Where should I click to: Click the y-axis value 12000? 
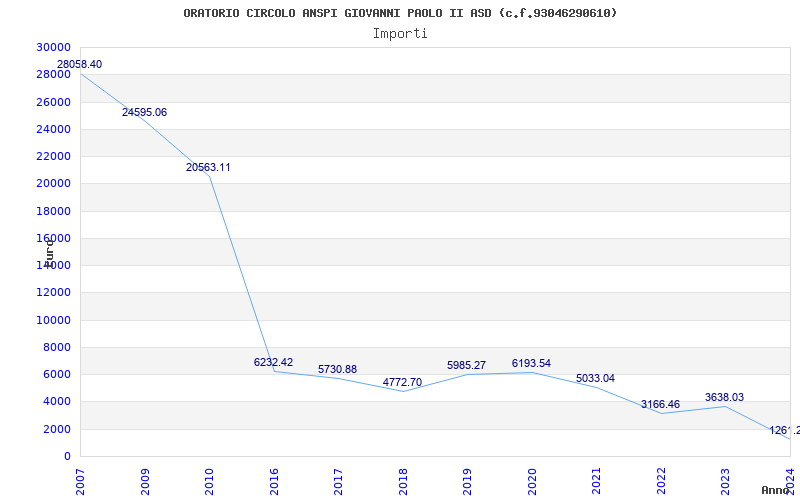(x=54, y=292)
